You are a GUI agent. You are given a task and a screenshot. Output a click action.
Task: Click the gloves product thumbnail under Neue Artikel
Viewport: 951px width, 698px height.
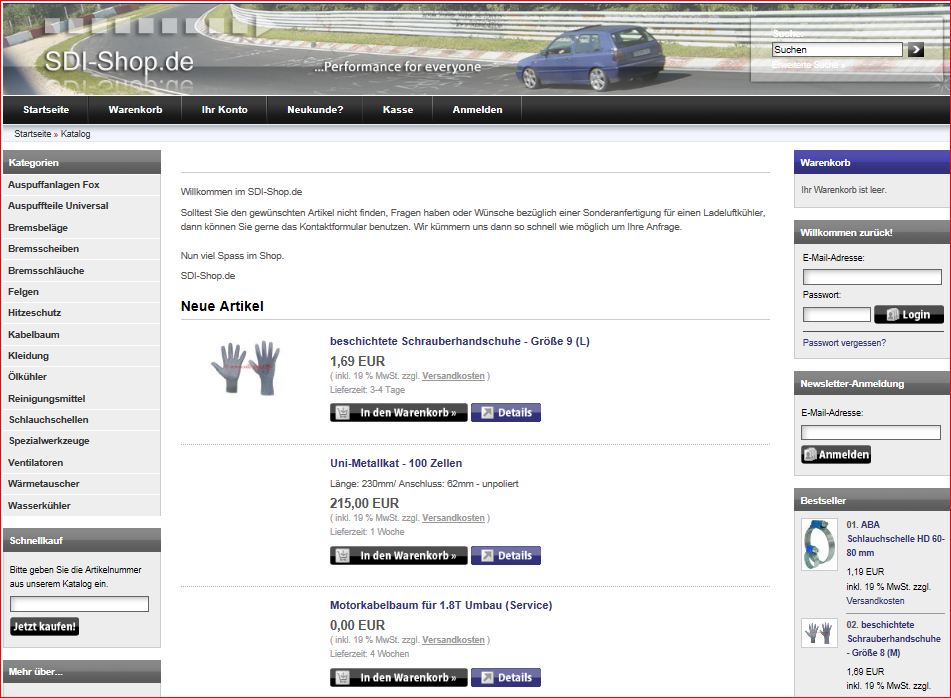(x=245, y=366)
